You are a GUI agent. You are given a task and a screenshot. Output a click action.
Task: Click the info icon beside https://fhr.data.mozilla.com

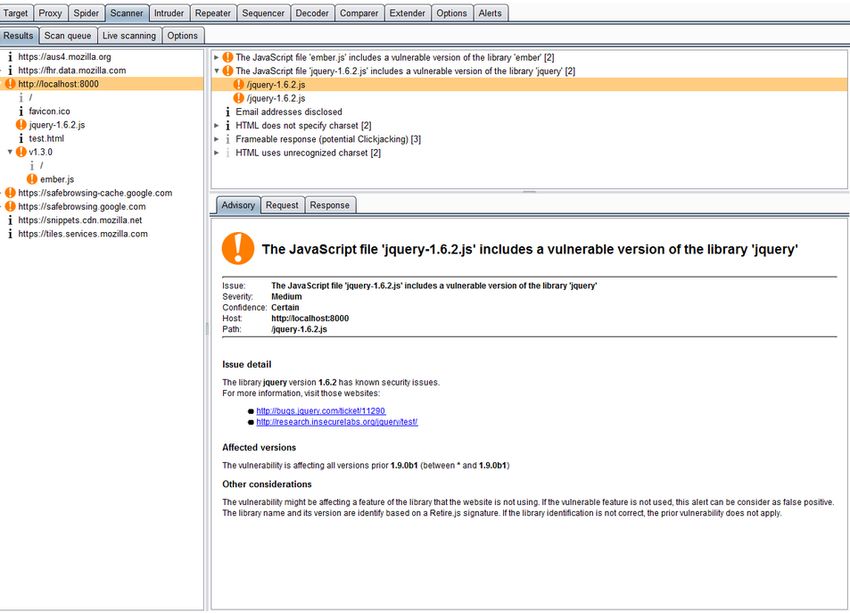10,70
